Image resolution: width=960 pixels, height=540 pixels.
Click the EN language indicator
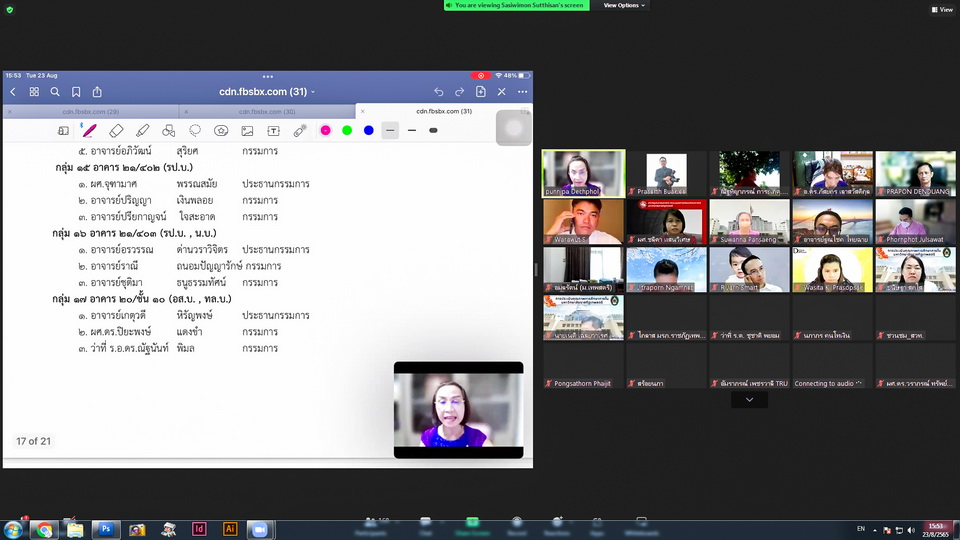861,529
